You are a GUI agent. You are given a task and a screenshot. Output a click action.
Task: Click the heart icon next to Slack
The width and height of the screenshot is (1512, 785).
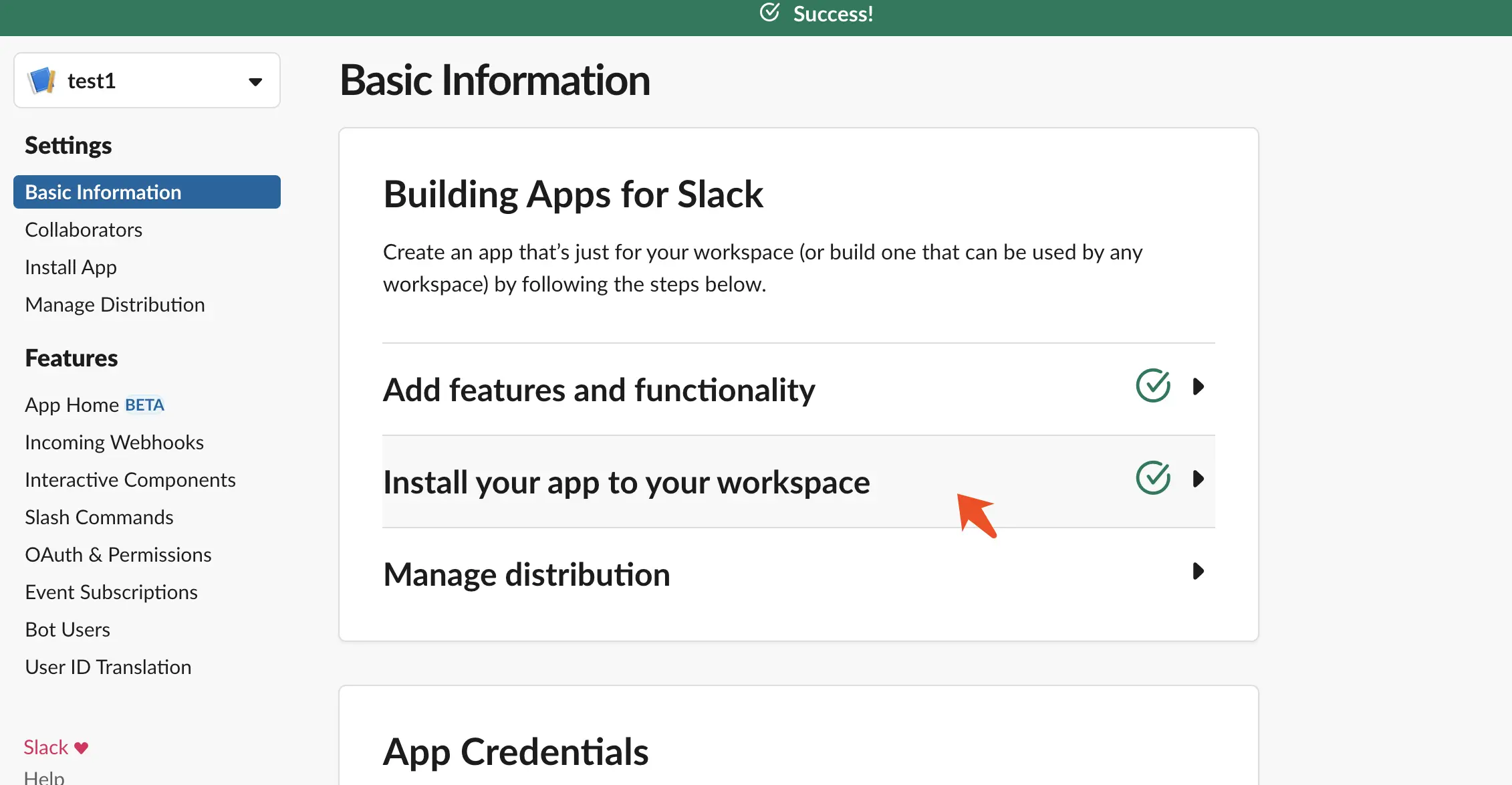[x=81, y=748]
